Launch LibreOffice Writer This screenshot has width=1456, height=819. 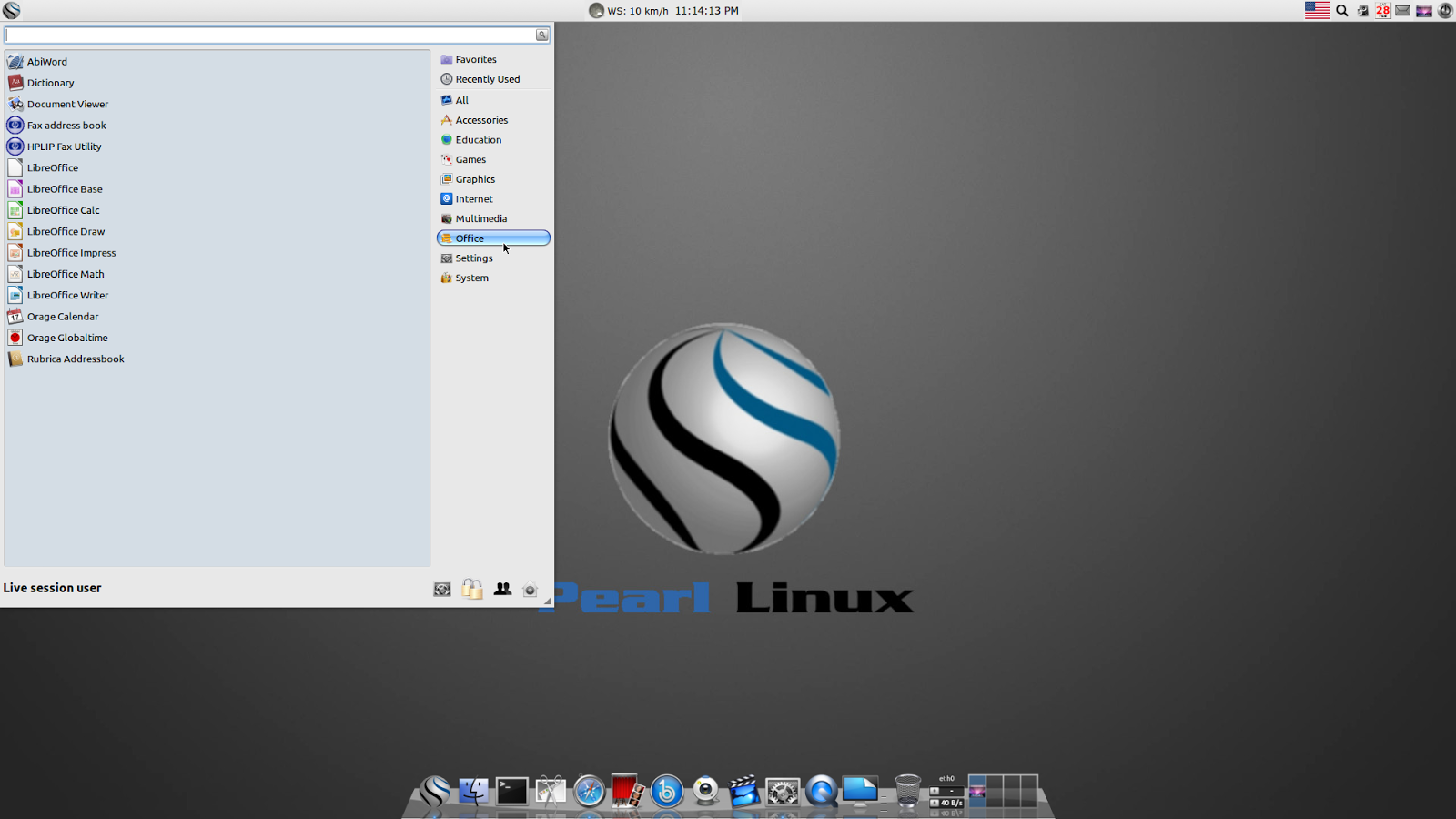click(57, 295)
